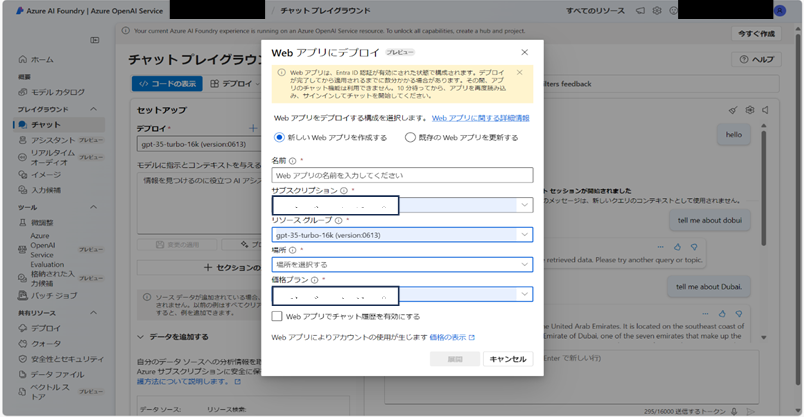Collapse the 共有リソース sidebar section
This screenshot has width=804, height=418.
93,313
